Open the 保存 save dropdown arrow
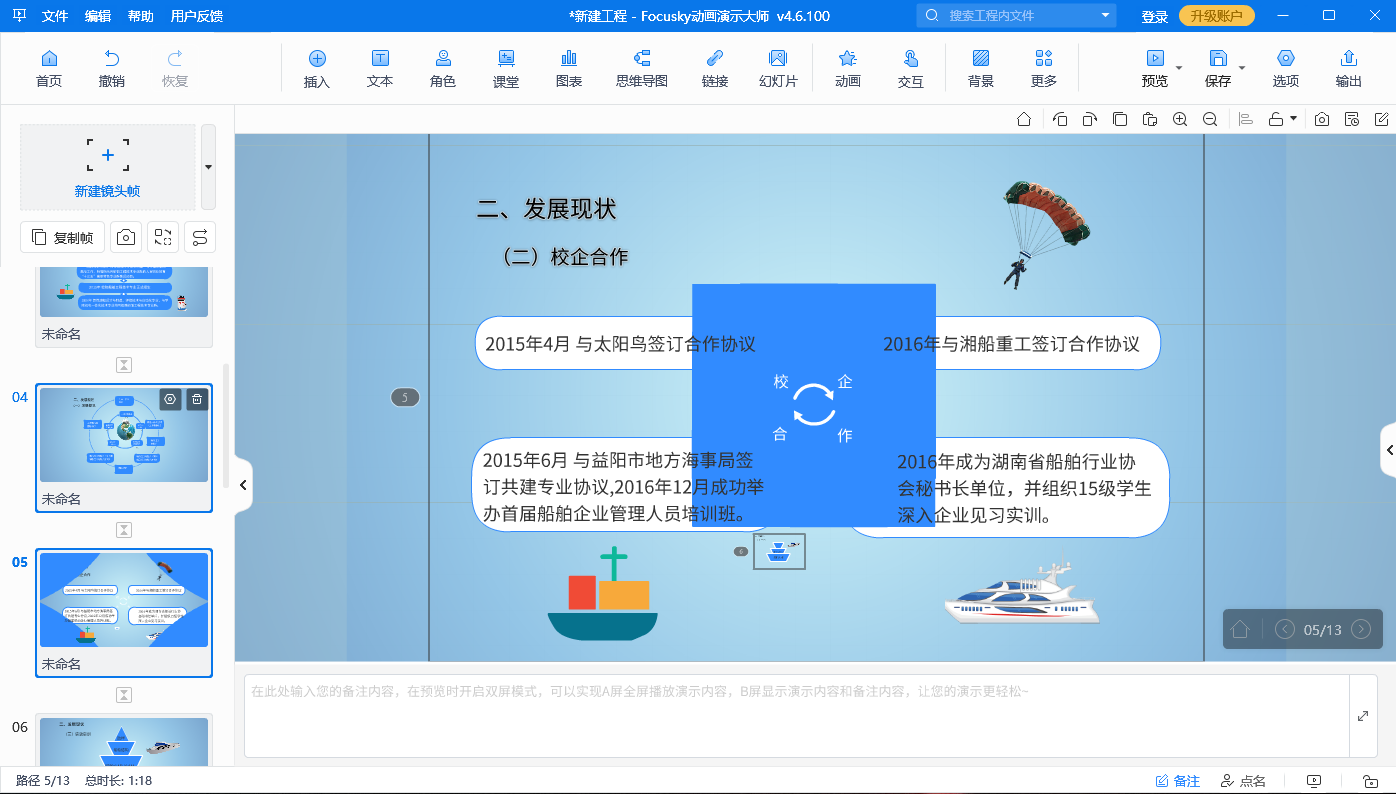The width and height of the screenshot is (1396, 794). coord(1242,68)
